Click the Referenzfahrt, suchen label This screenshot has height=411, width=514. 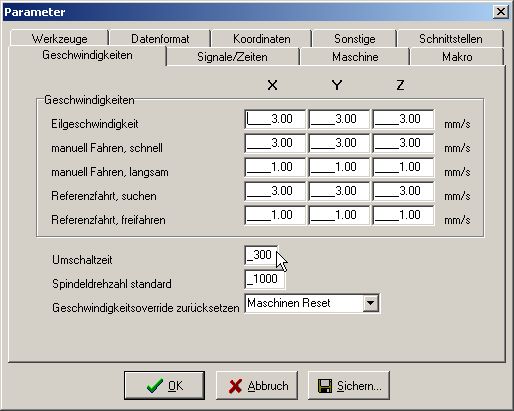104,196
